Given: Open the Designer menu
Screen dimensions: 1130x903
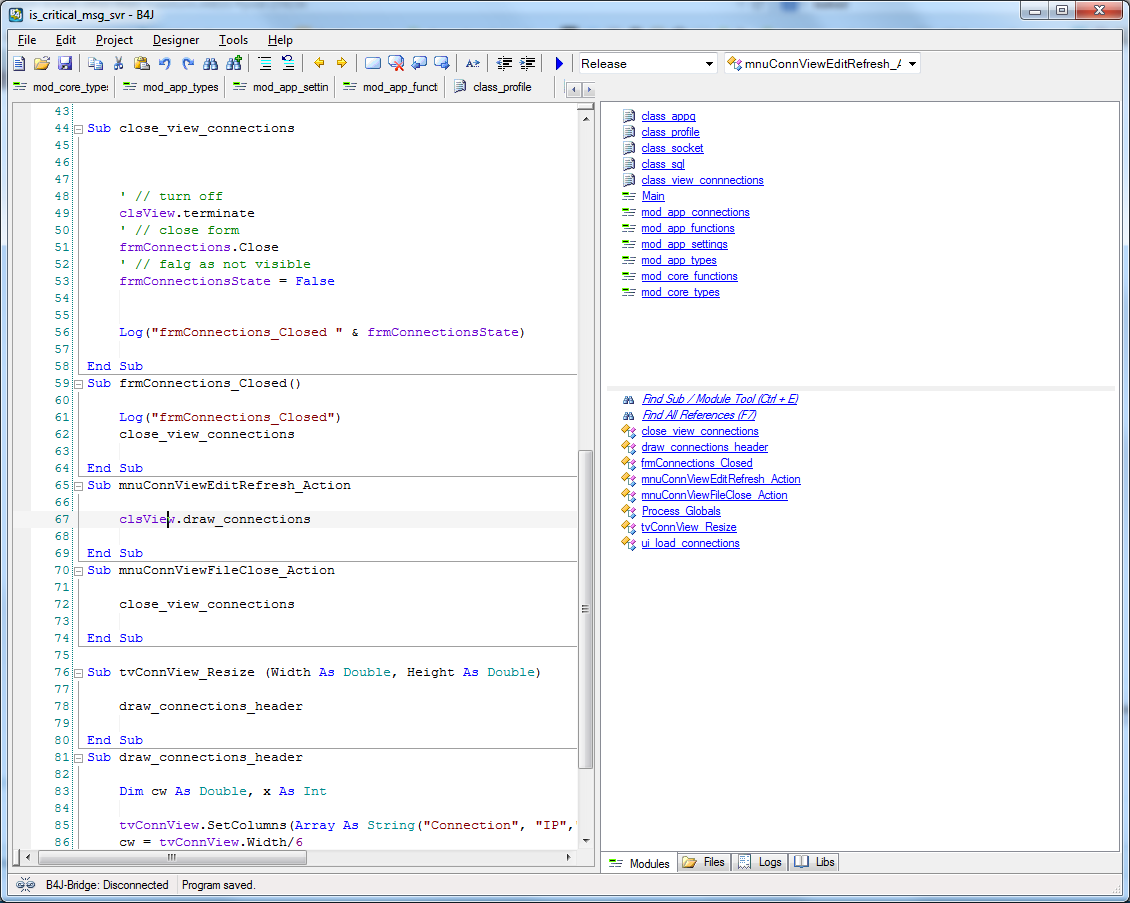Looking at the screenshot, I should tap(175, 40).
